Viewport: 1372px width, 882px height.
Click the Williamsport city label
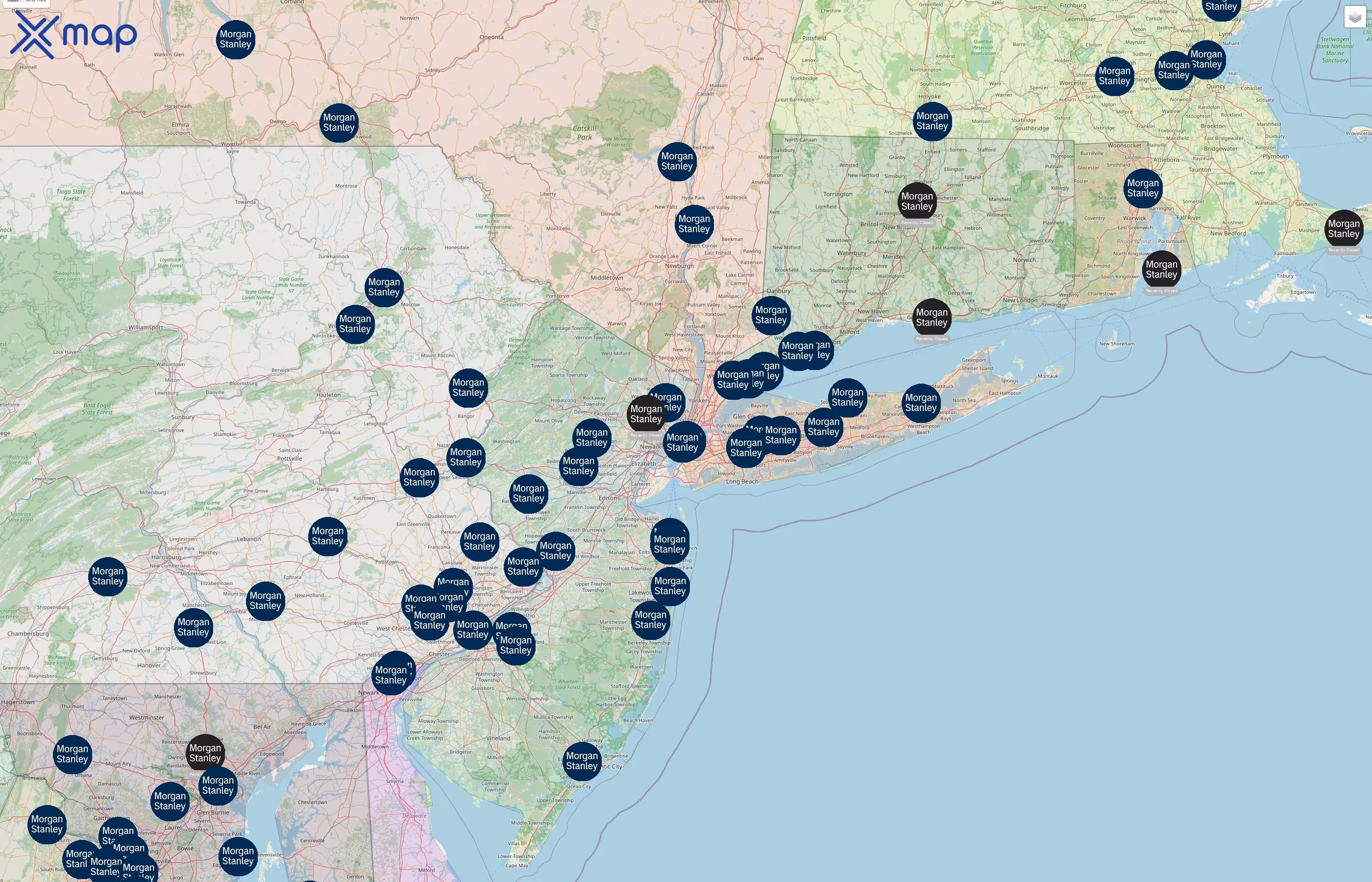pos(146,328)
